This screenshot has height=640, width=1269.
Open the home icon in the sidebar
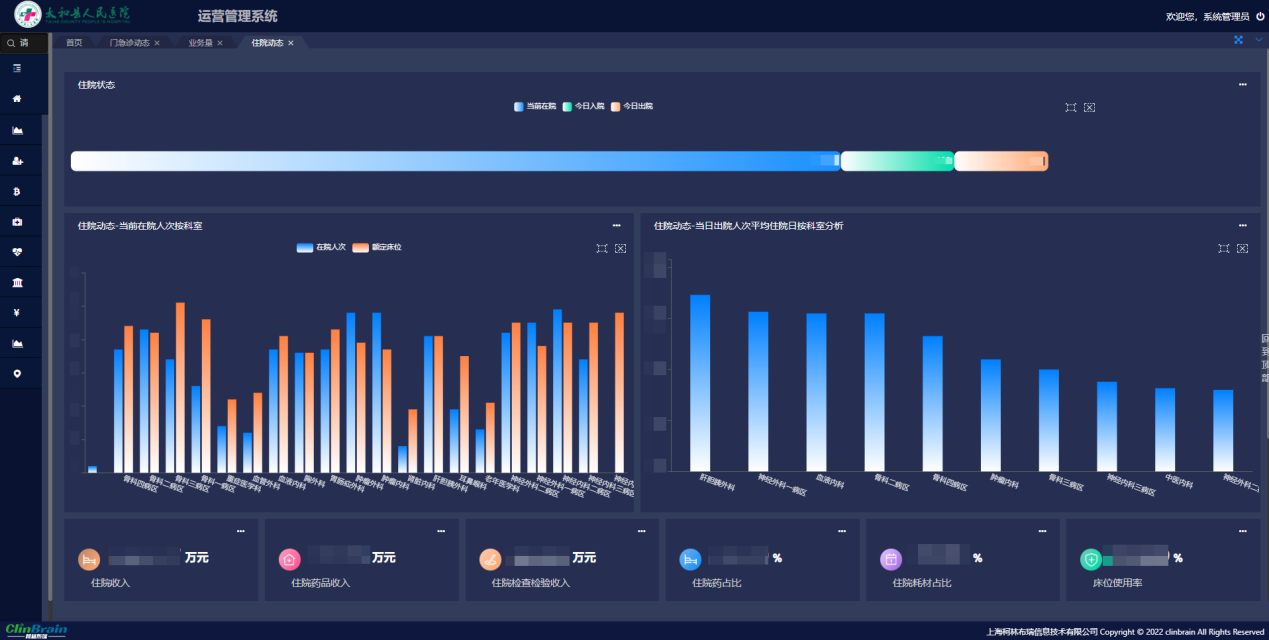point(17,99)
